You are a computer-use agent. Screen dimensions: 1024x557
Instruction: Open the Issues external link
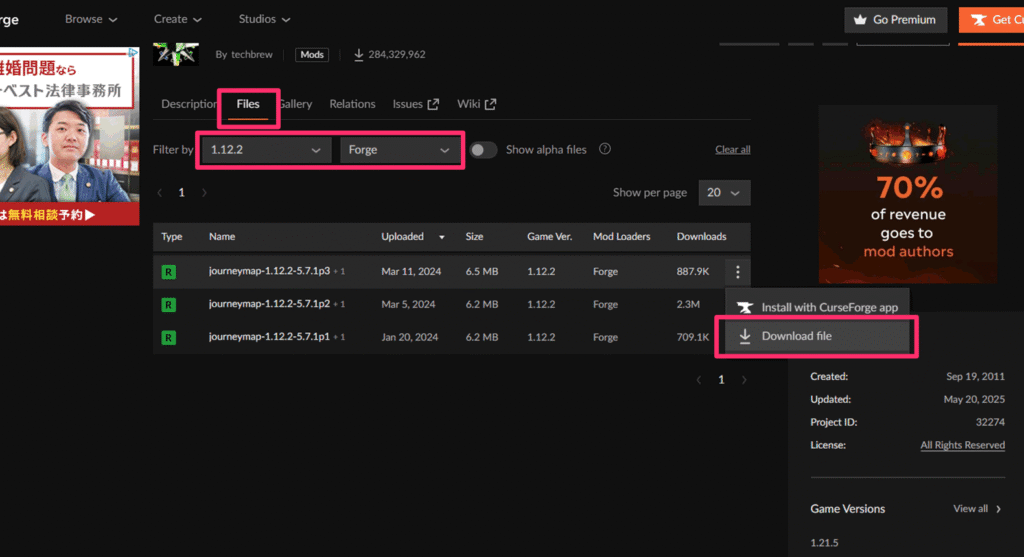pyautogui.click(x=415, y=104)
